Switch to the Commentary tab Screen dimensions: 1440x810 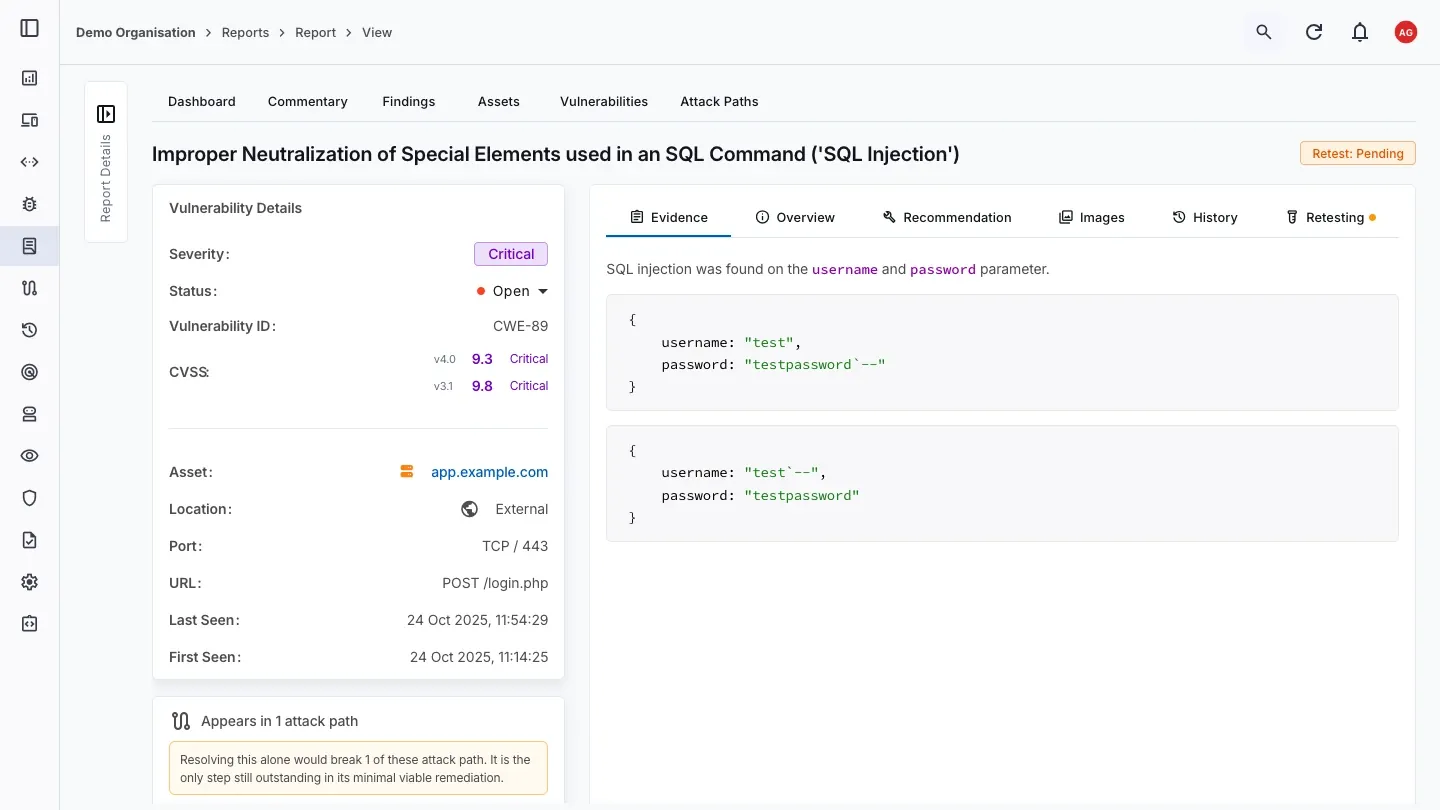click(308, 101)
